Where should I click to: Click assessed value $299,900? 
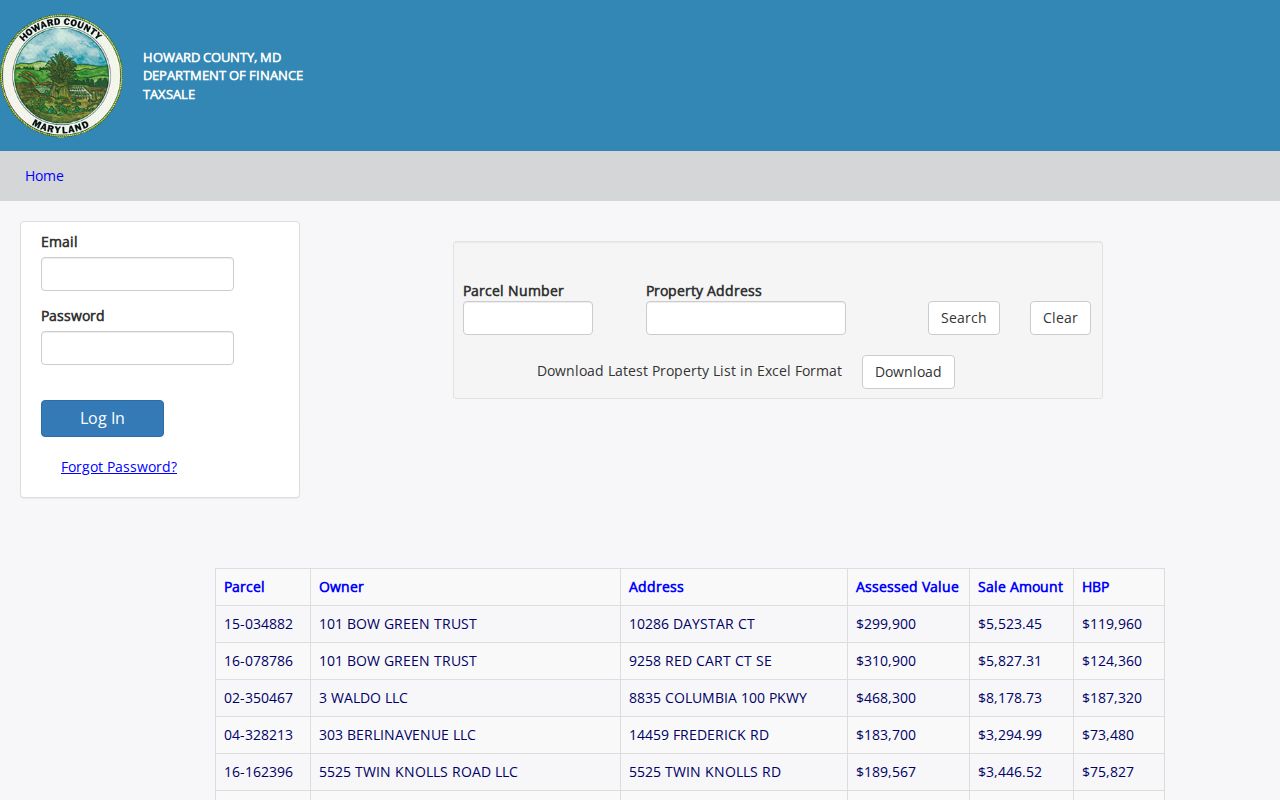click(x=886, y=624)
